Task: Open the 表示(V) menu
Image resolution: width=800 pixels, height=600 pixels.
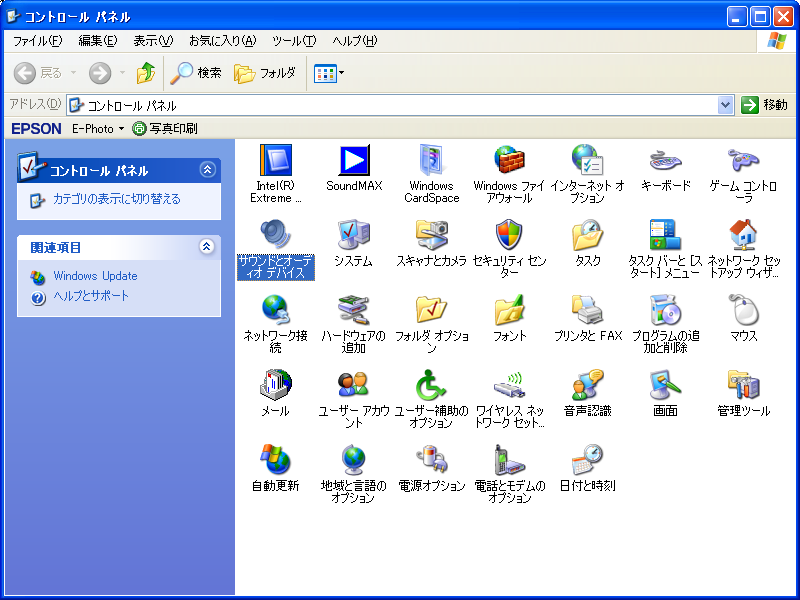Action: [x=153, y=41]
